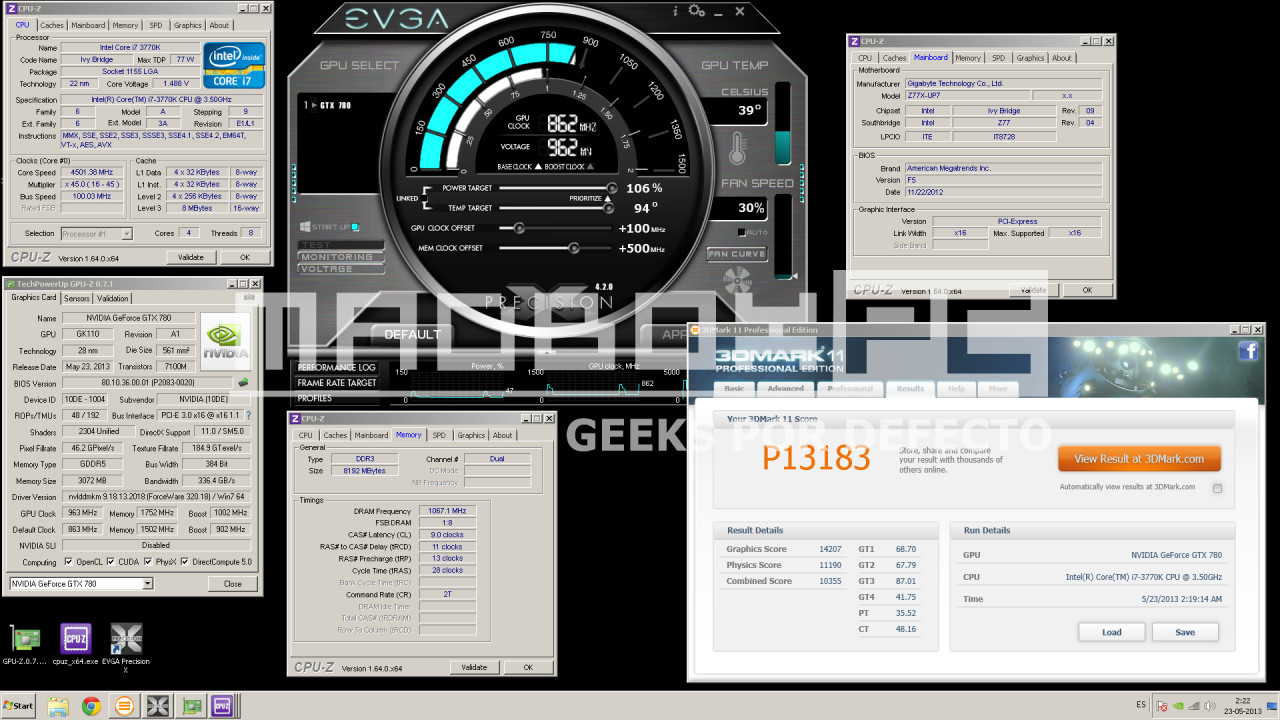Open the Sensors tab in GPU-Z
Viewport: 1280px width, 720px height.
[77, 298]
